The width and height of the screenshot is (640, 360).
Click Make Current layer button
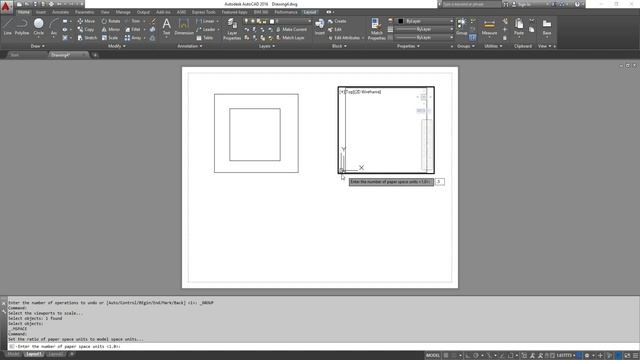tap(291, 29)
